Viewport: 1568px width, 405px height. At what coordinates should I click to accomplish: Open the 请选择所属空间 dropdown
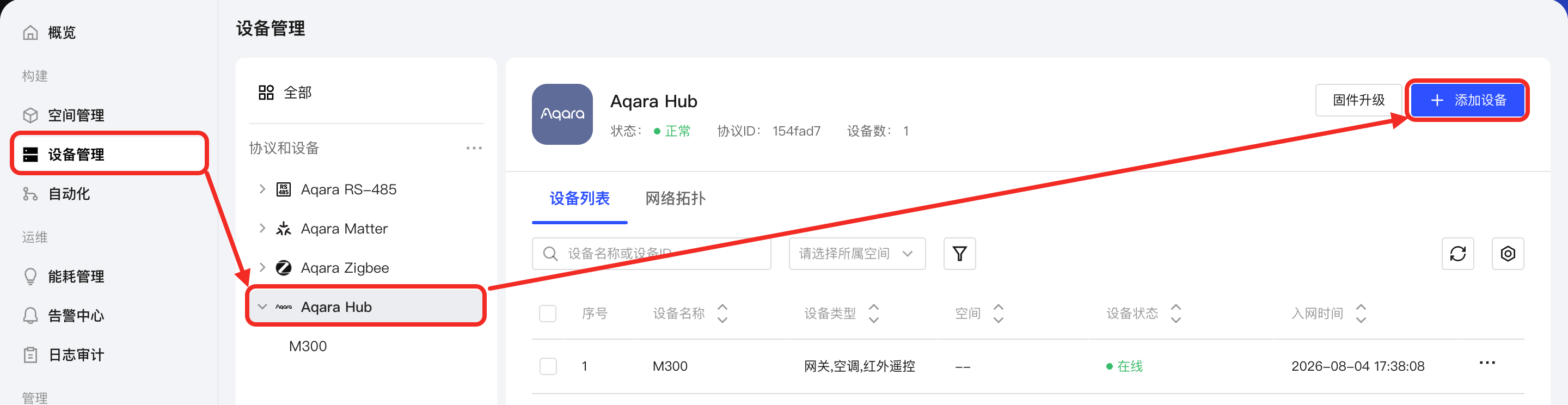click(x=857, y=253)
